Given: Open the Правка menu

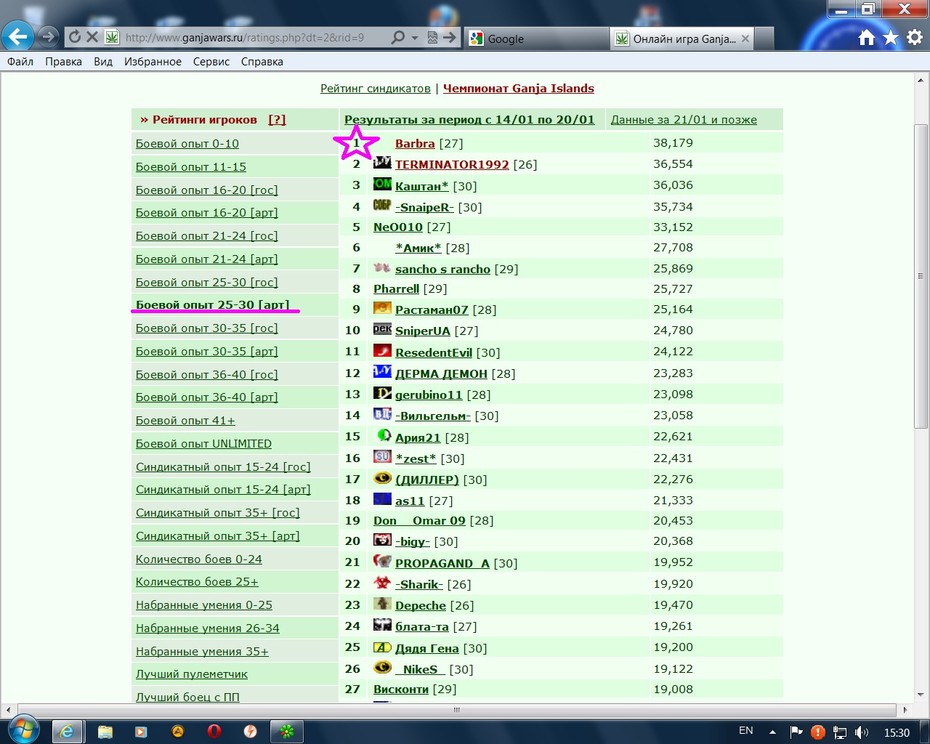Looking at the screenshot, I should coord(63,62).
